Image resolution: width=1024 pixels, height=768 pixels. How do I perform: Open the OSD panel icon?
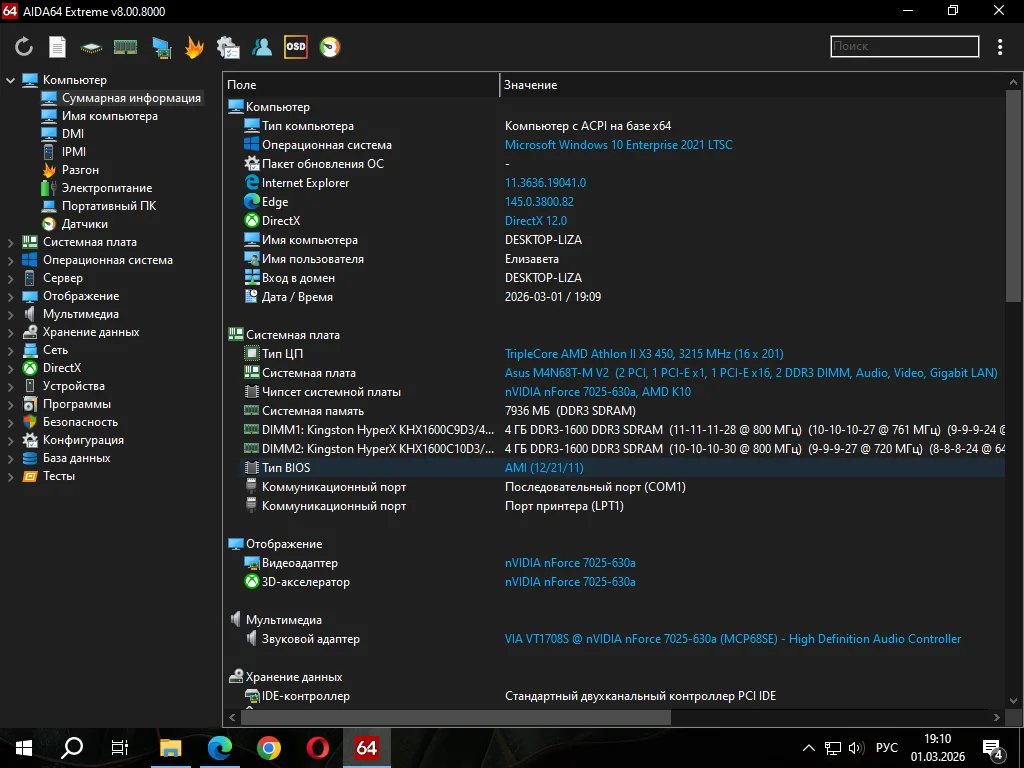click(x=295, y=47)
